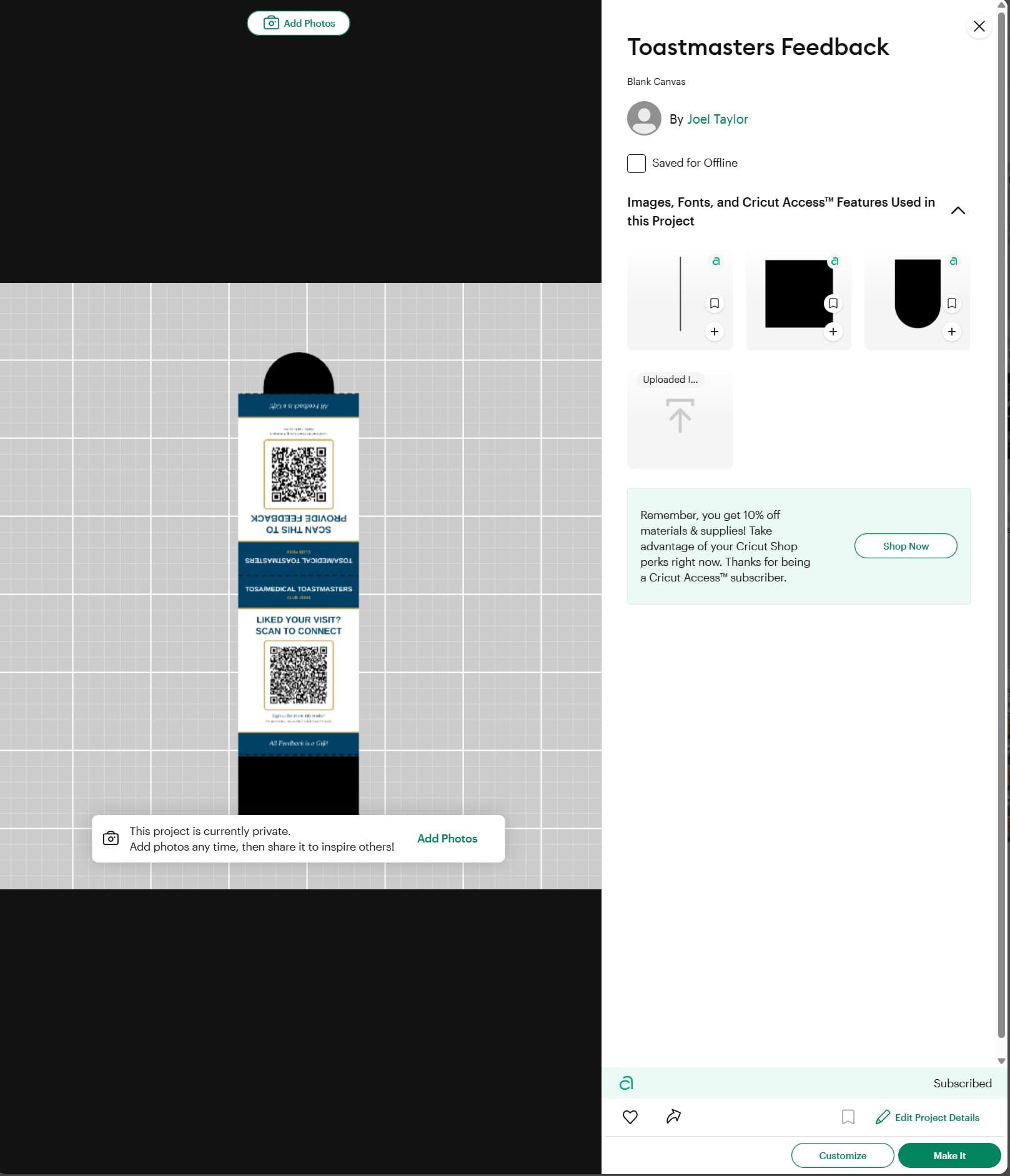Click the 'Blank Canvas' label
1010x1176 pixels.
(x=656, y=82)
